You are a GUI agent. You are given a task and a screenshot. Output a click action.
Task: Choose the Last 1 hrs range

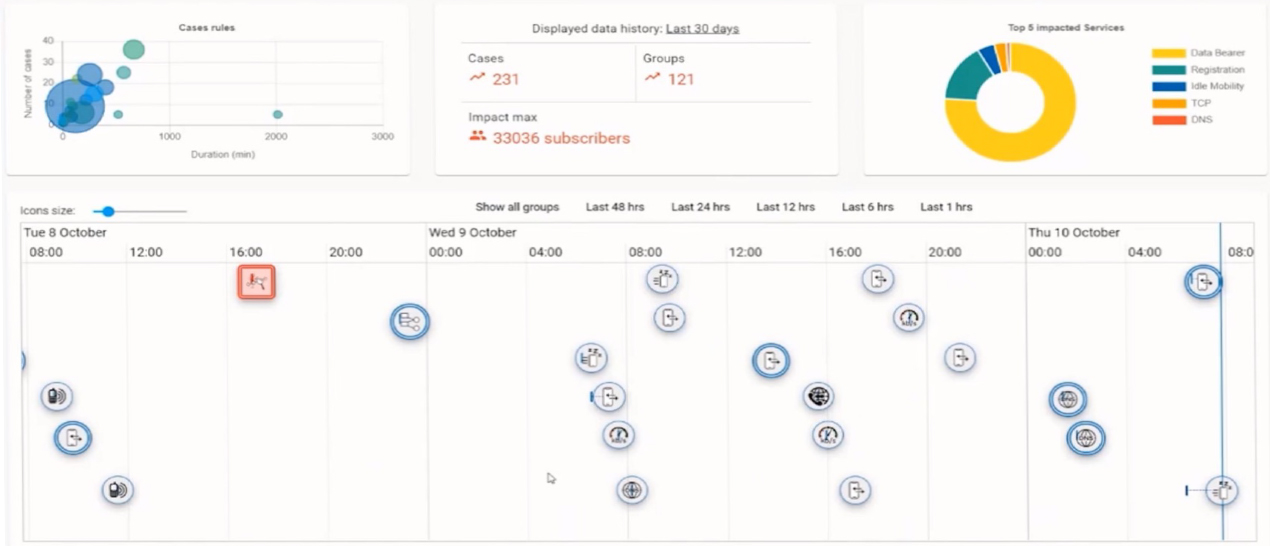(x=946, y=207)
